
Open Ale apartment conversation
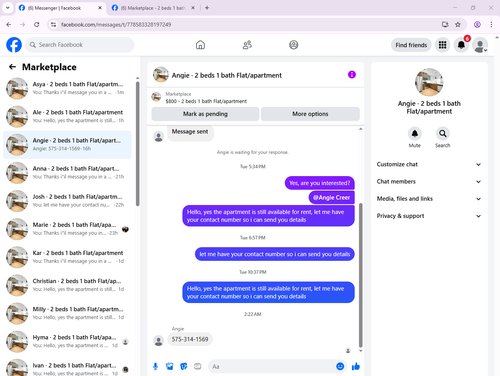(67, 116)
